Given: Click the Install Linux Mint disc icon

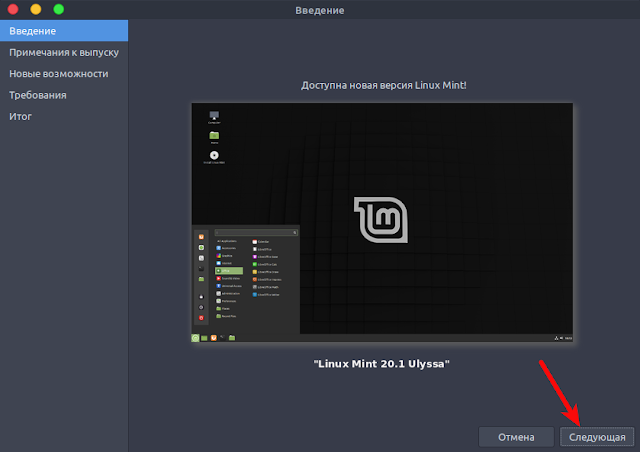Looking at the screenshot, I should pyautogui.click(x=214, y=155).
